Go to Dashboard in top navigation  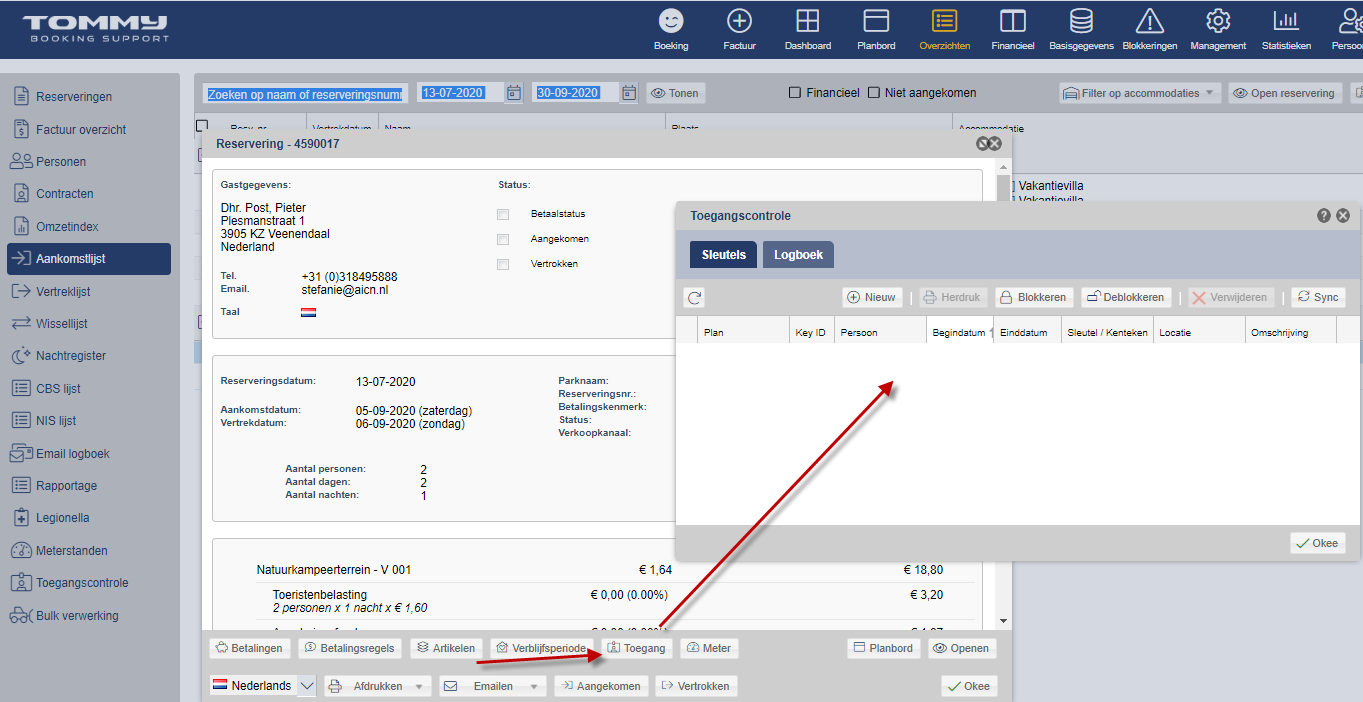click(807, 29)
